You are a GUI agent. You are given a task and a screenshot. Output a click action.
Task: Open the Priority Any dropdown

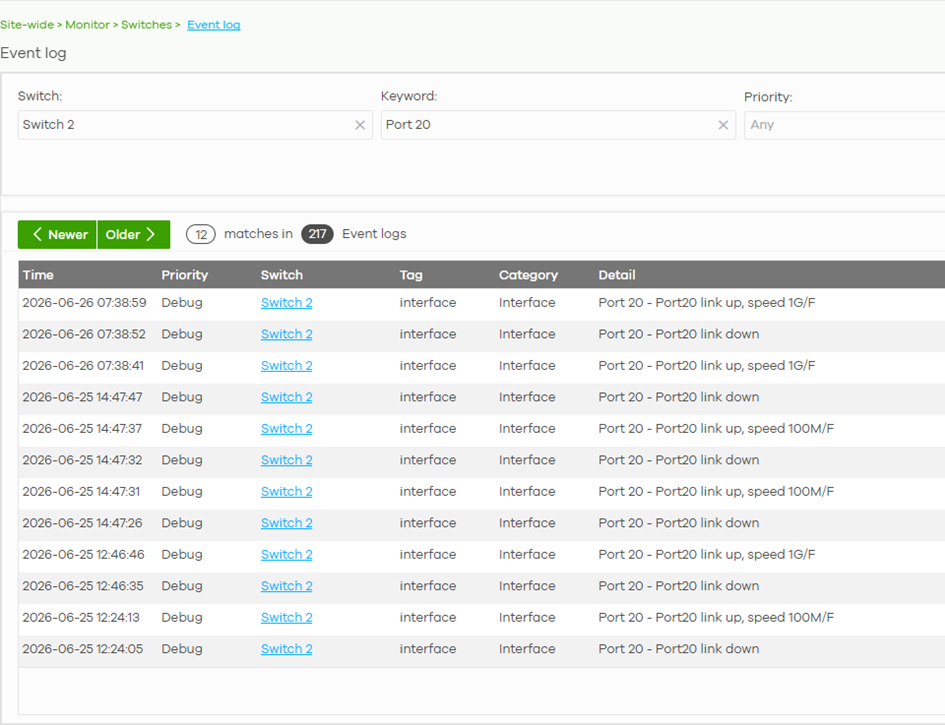point(844,125)
